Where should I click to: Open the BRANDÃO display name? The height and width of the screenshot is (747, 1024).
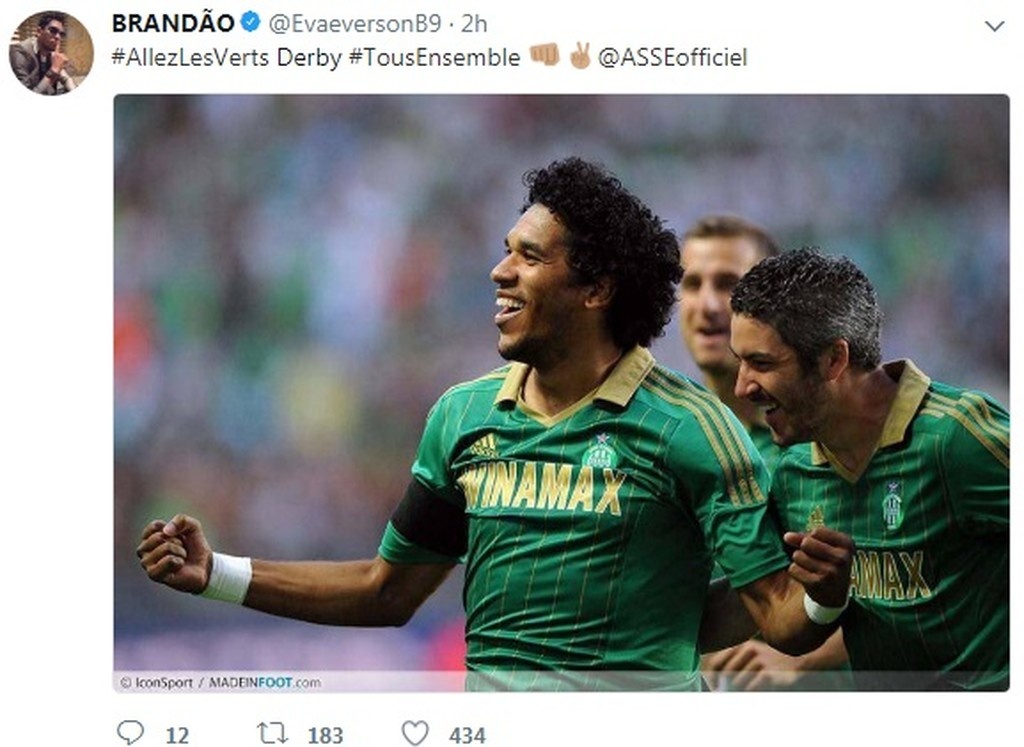click(x=173, y=24)
